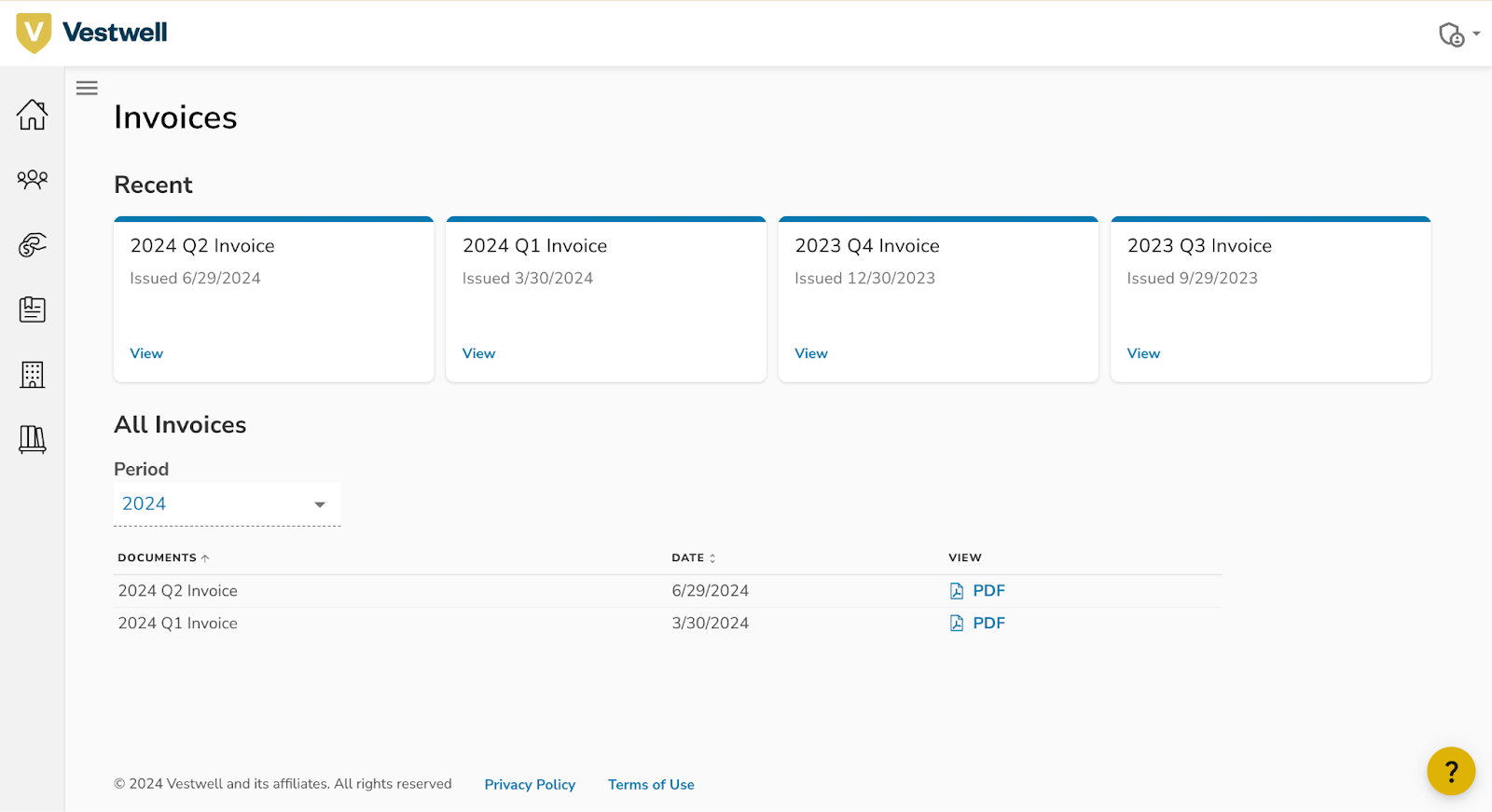1492x812 pixels.
Task: View the 2023 Q3 Invoice card
Action: (1143, 353)
